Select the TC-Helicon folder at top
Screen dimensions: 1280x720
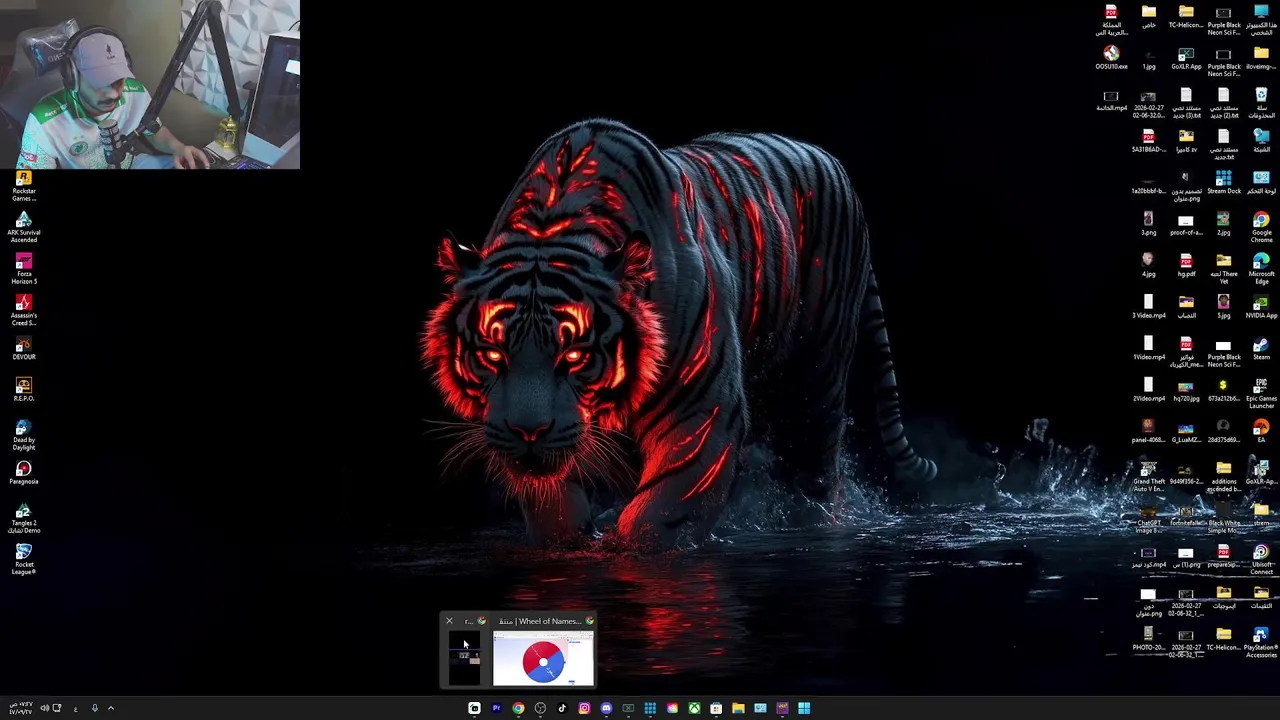pyautogui.click(x=1186, y=17)
